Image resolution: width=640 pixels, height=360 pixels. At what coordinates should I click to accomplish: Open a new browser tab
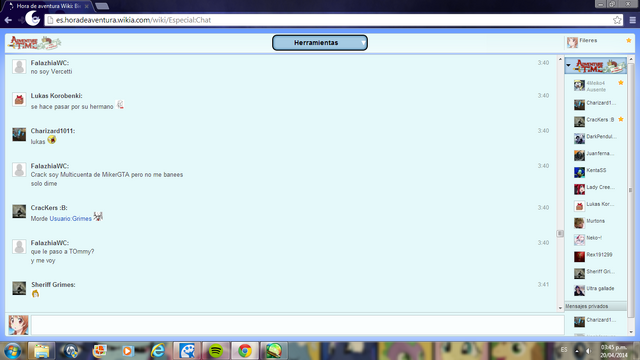pos(102,6)
